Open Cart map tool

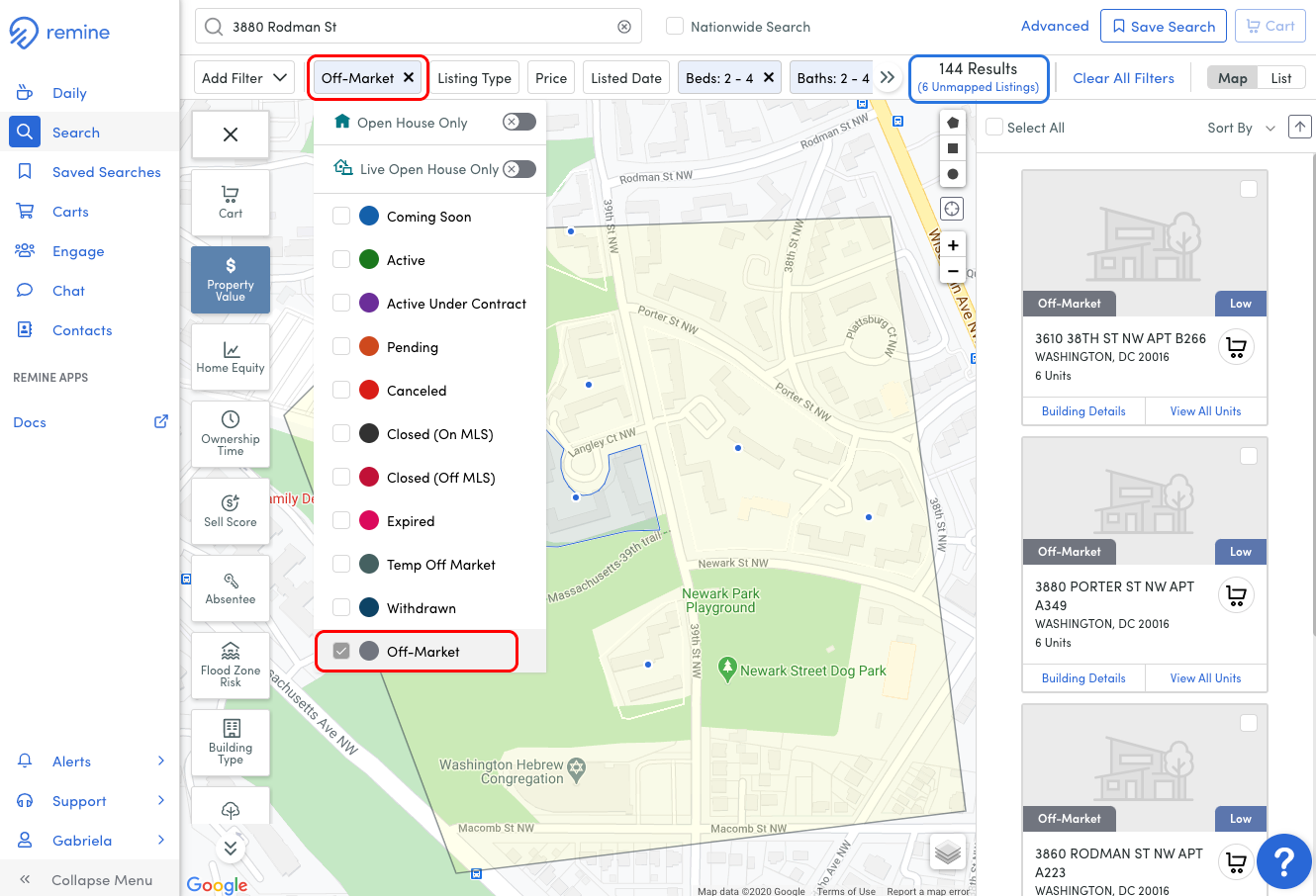(x=231, y=202)
